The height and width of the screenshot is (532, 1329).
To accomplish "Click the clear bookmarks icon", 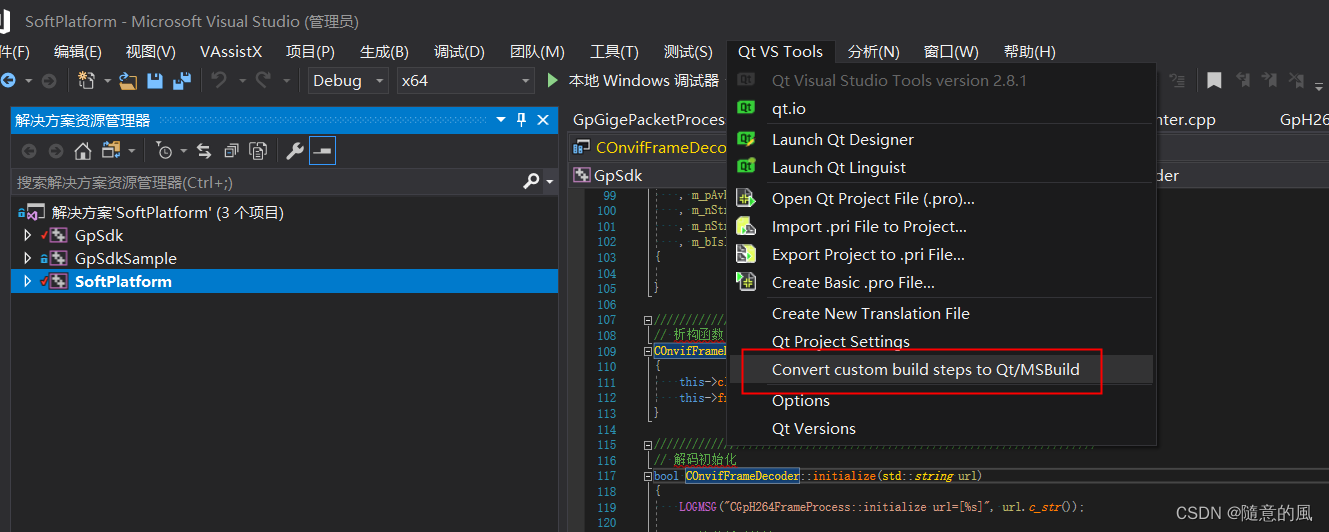I will [1295, 80].
